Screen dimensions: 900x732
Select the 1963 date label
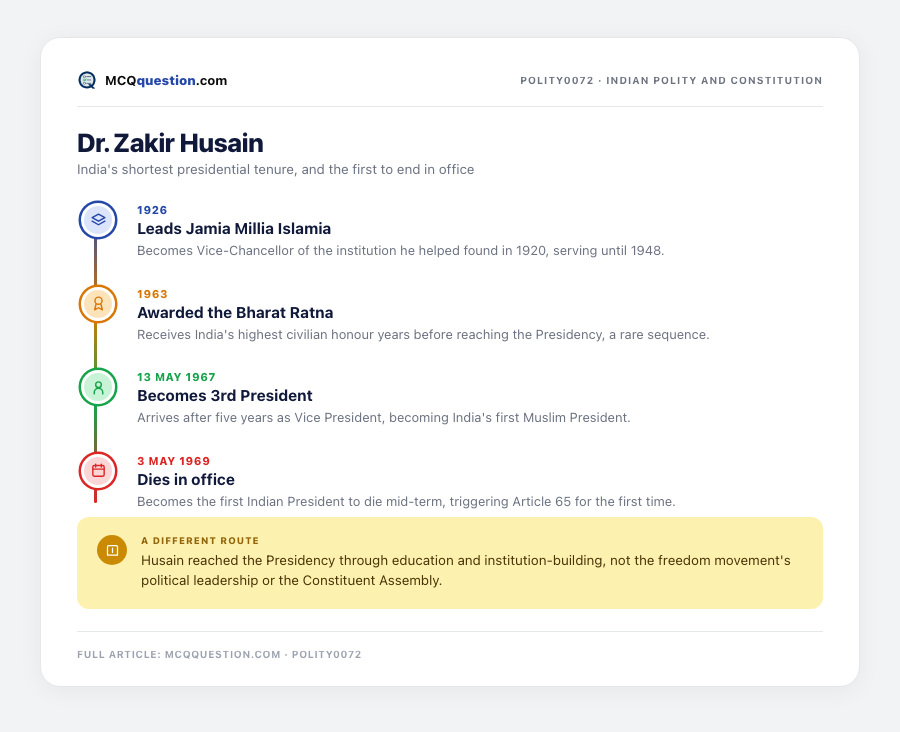(x=152, y=294)
